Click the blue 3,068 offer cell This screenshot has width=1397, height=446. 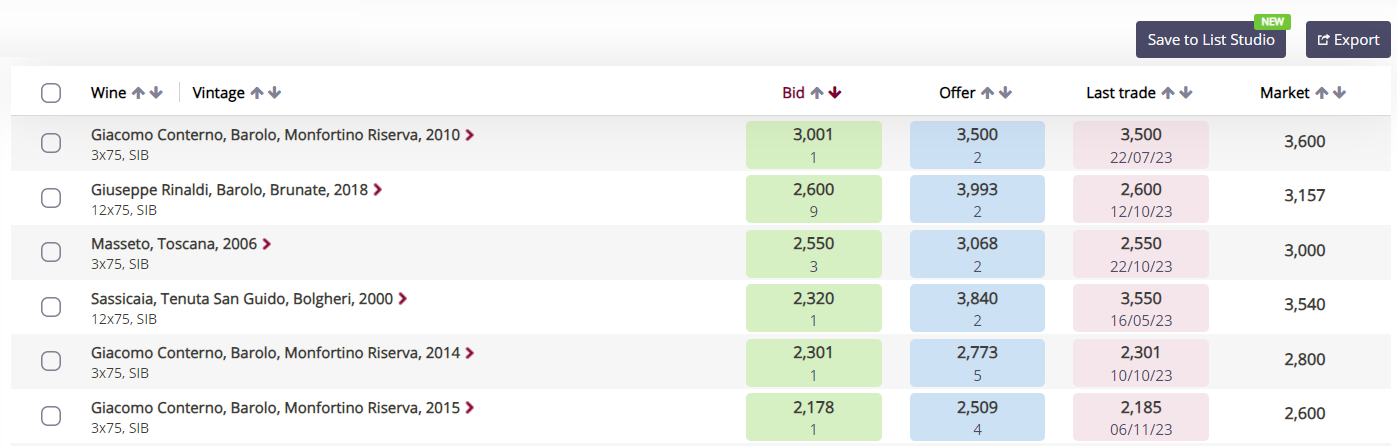tap(977, 253)
